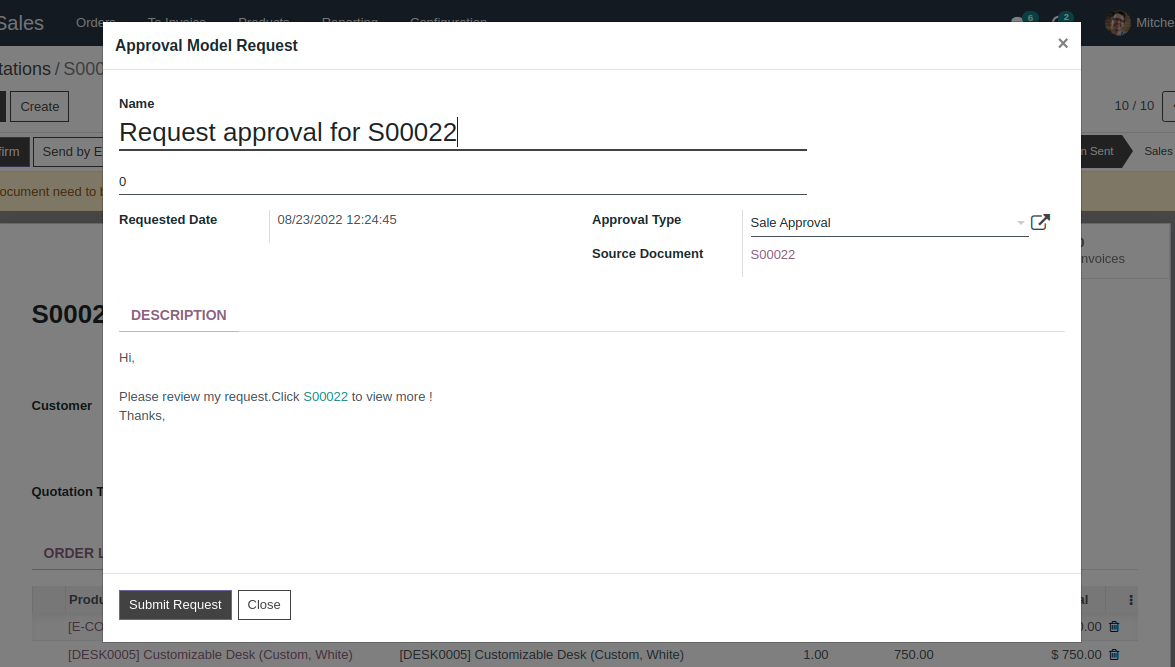Open the S00022 source document link
This screenshot has height=667, width=1175.
tap(772, 255)
